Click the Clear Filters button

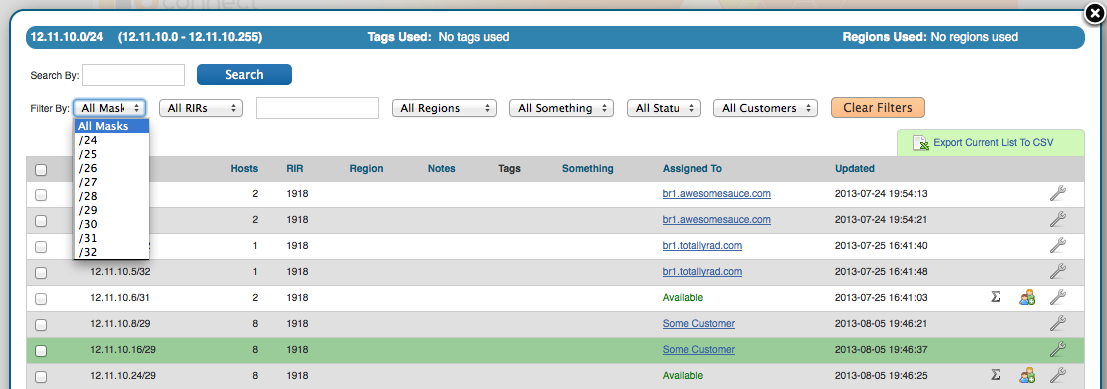point(878,107)
